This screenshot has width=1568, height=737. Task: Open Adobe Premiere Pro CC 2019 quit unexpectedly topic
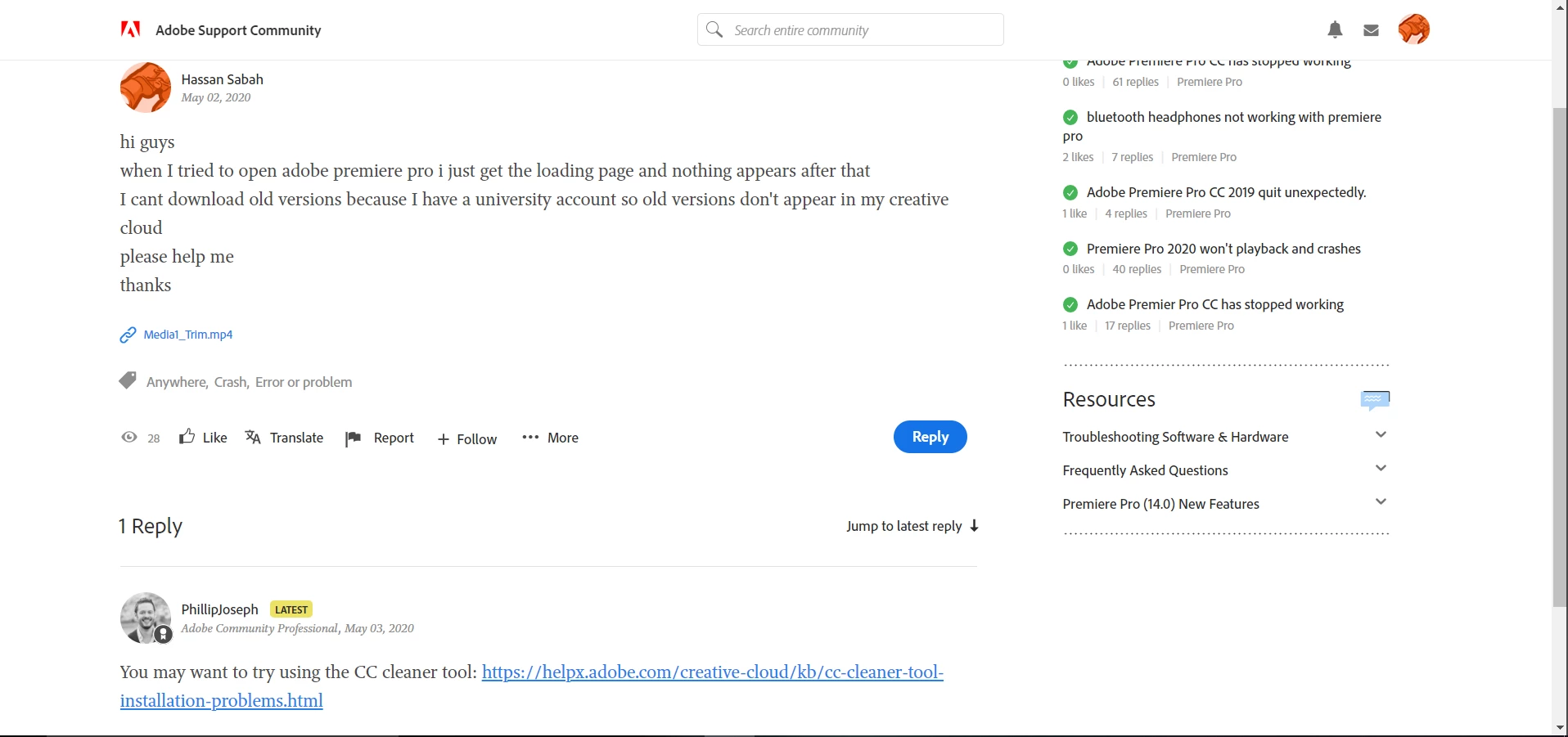[1227, 192]
